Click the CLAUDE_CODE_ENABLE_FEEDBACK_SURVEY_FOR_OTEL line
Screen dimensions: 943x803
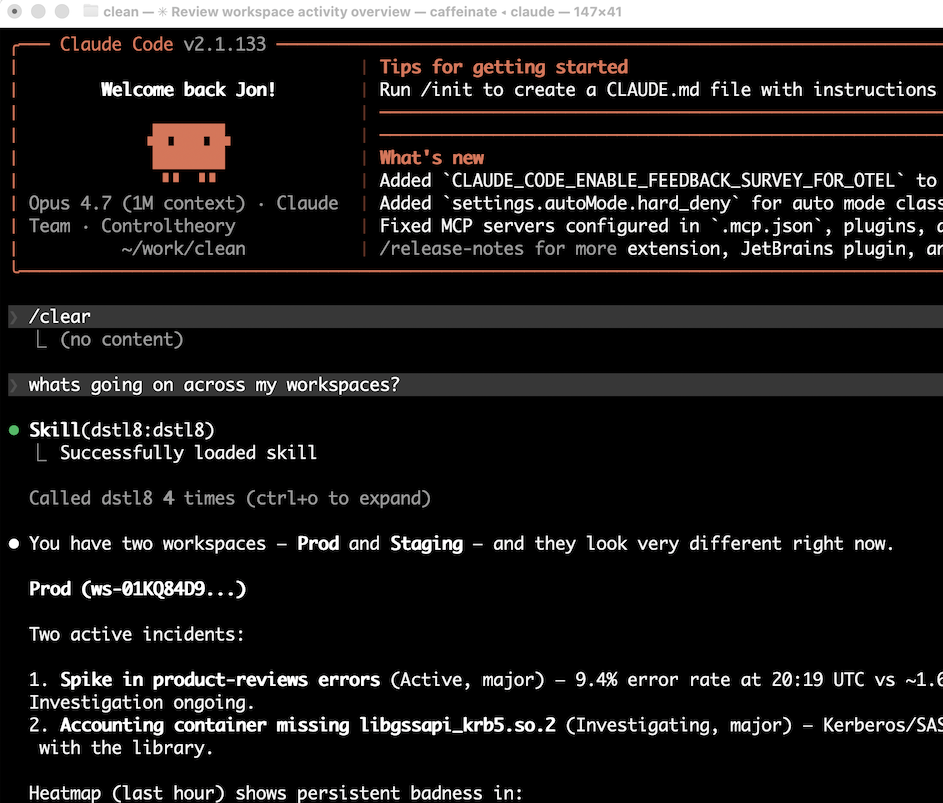(661, 180)
